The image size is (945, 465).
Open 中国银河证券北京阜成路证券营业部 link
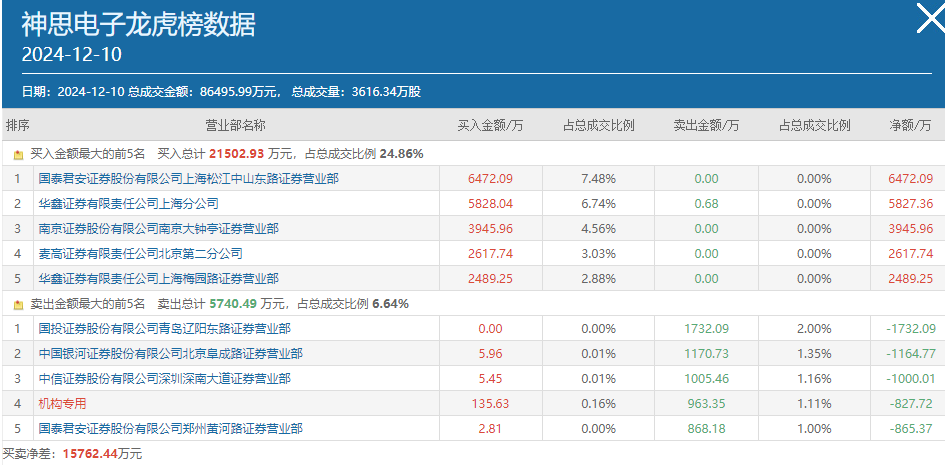tap(171, 354)
